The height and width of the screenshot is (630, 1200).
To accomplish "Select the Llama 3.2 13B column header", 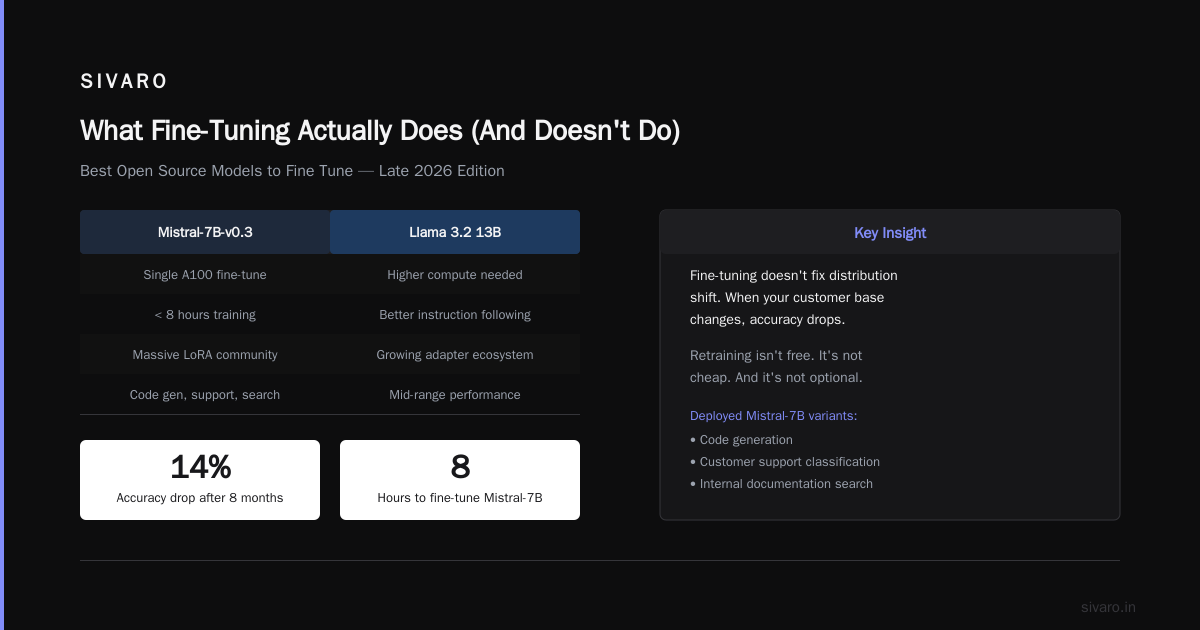I will [455, 232].
